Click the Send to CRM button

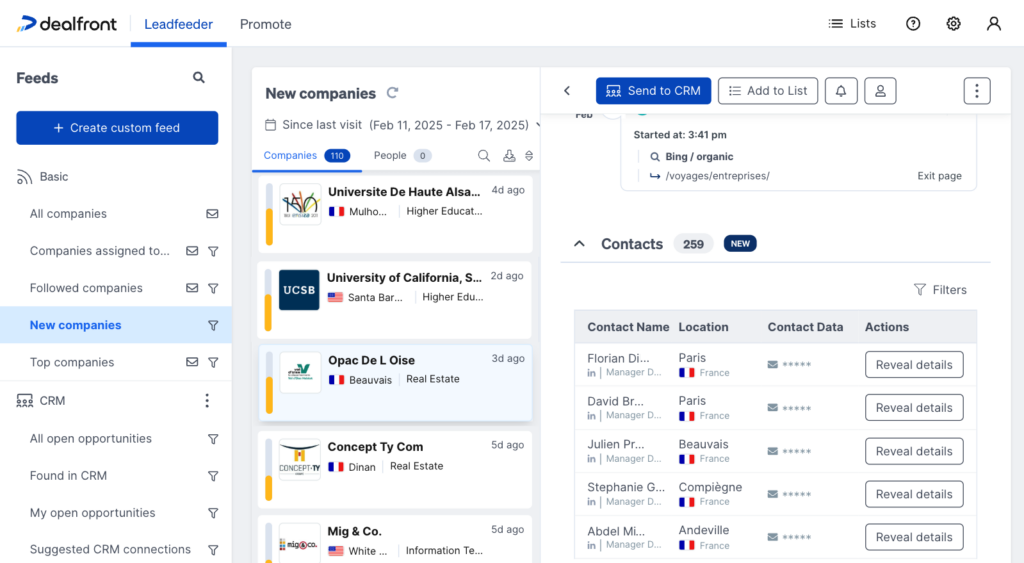click(653, 91)
